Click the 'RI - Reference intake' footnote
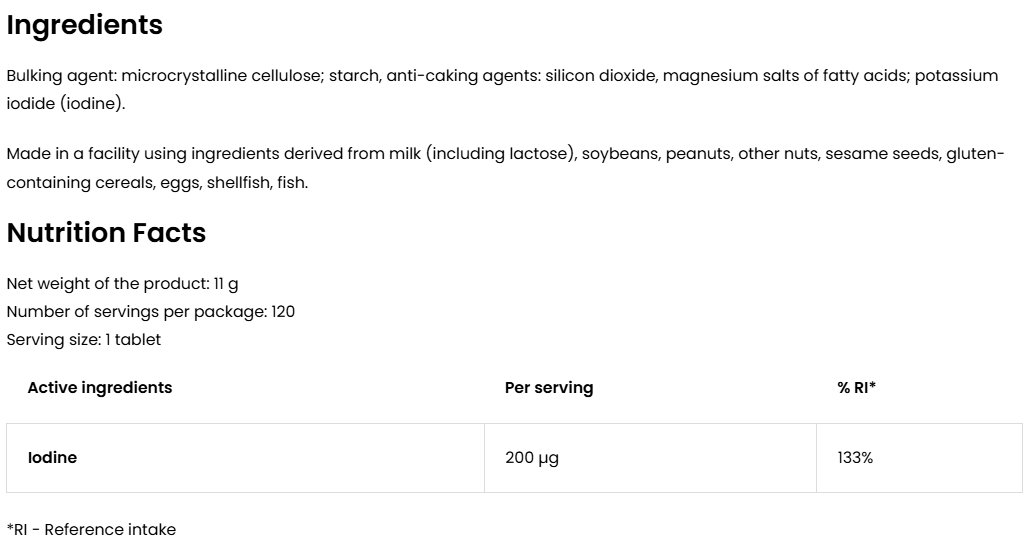The width and height of the screenshot is (1028, 541). coord(91,529)
